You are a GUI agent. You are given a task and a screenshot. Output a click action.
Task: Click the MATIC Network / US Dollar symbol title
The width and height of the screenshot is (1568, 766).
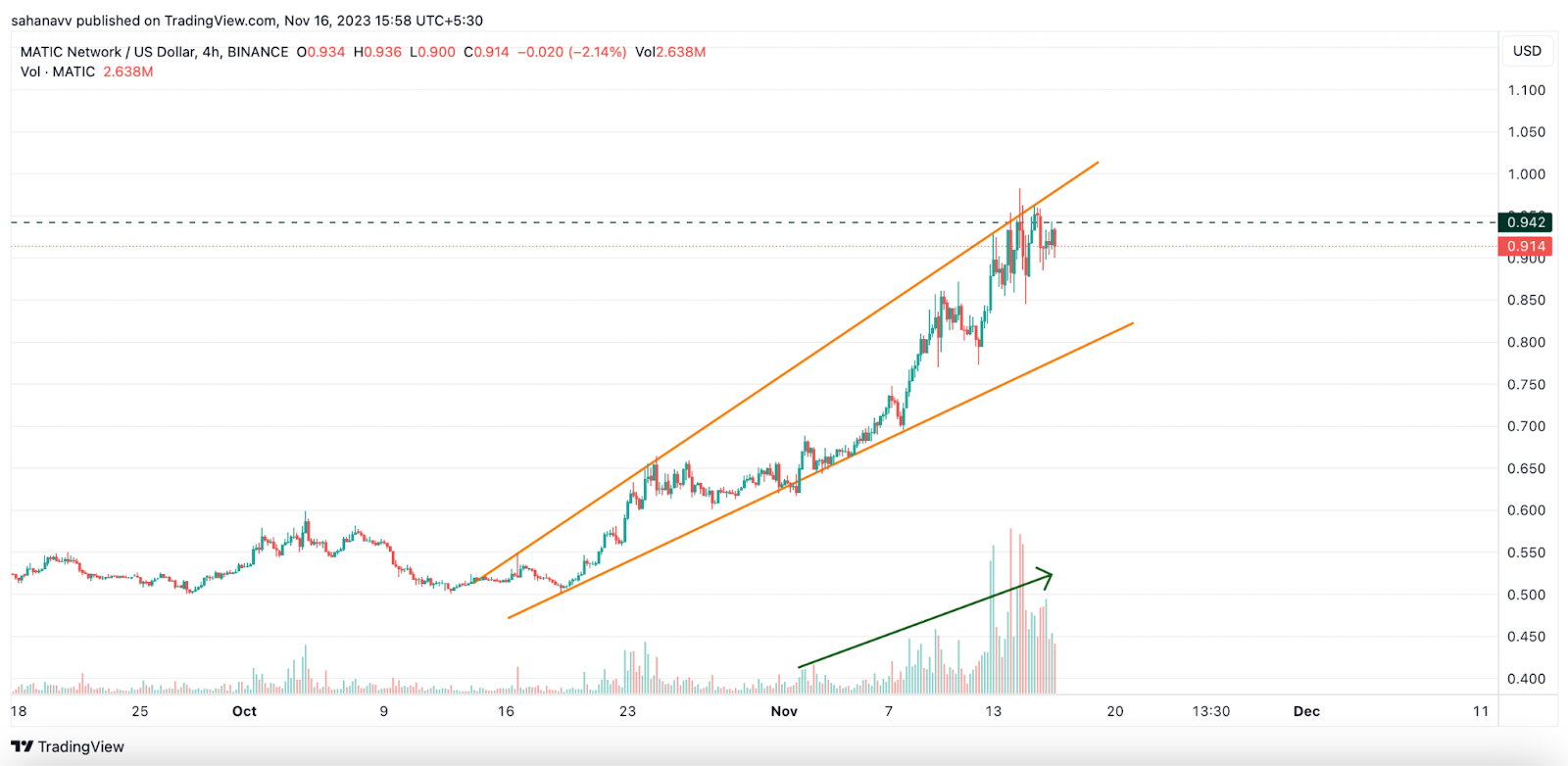(x=154, y=52)
